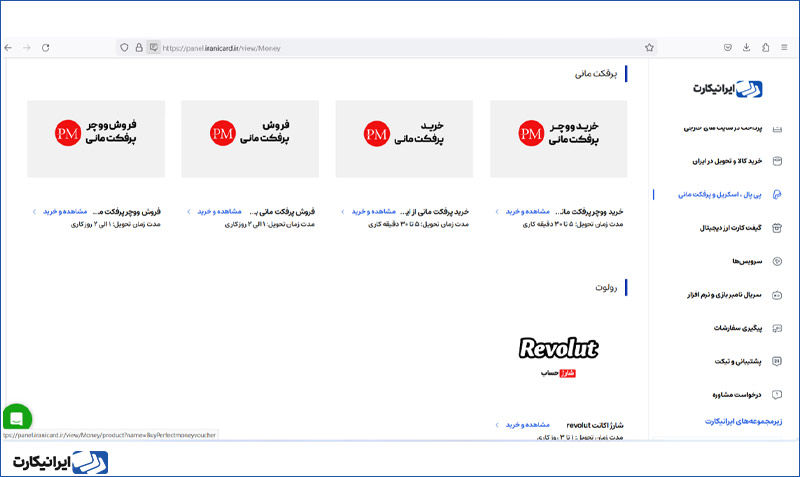This screenshot has width=800, height=477.
Task: Open the Revolut account charge image
Action: coord(559,357)
